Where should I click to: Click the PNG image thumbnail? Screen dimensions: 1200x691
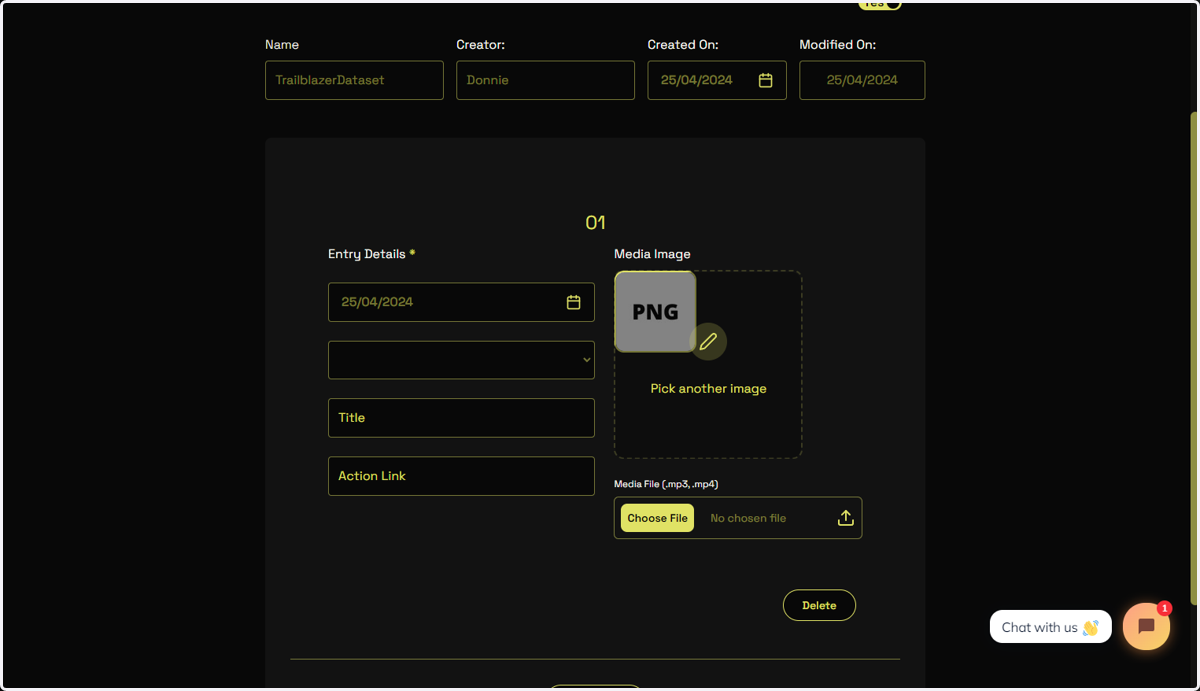[x=655, y=311]
